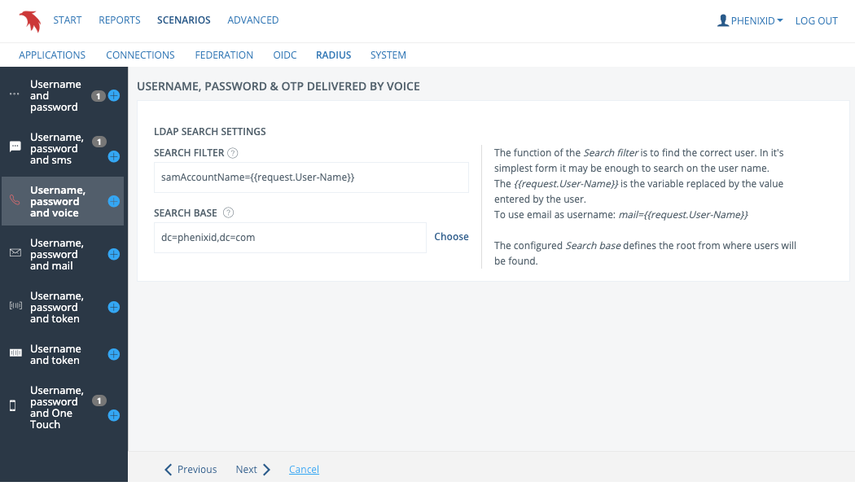This screenshot has height=486, width=855.
Task: Select the RADIUS tab
Action: 334,55
